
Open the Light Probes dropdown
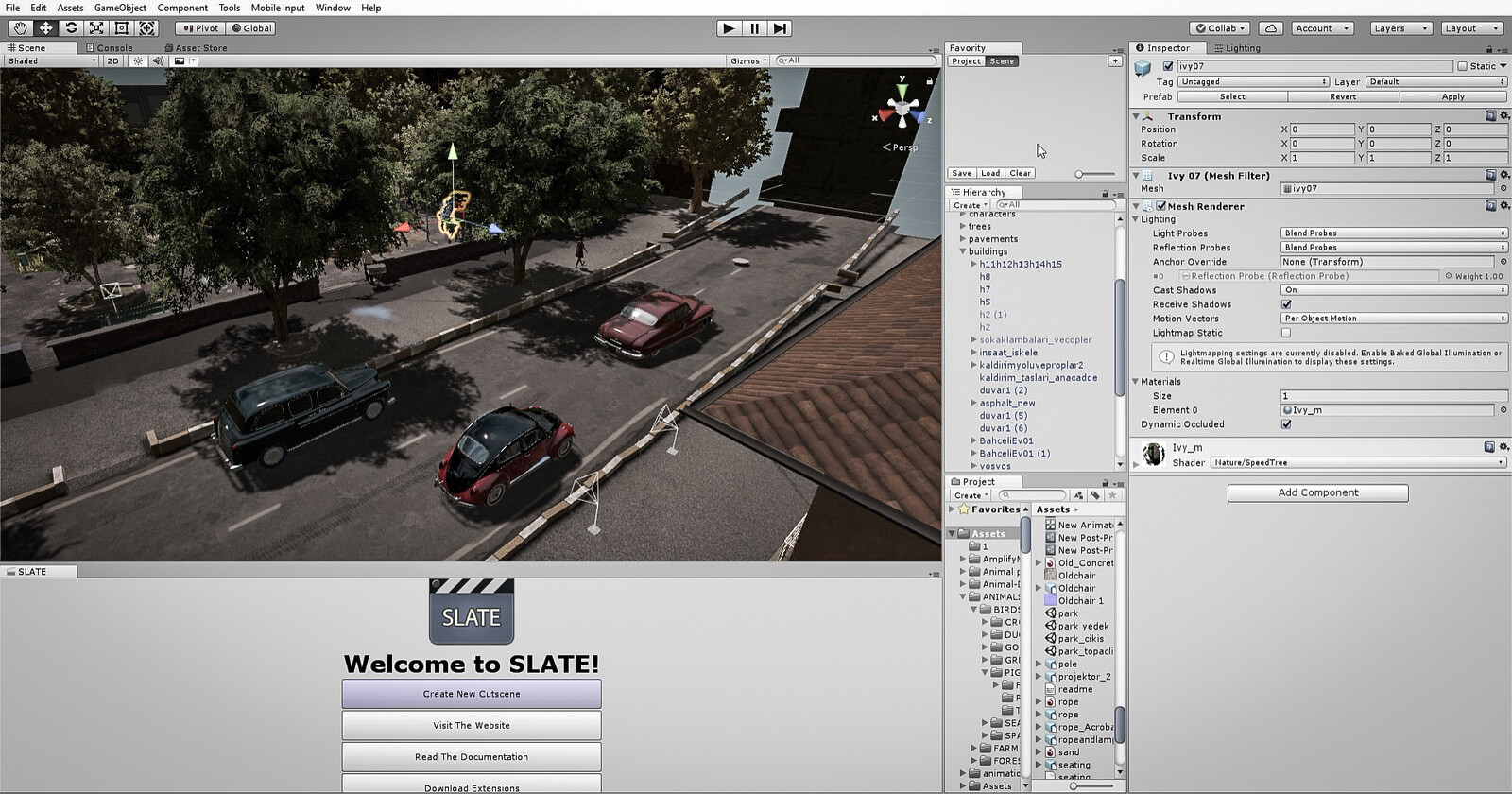coord(1394,233)
